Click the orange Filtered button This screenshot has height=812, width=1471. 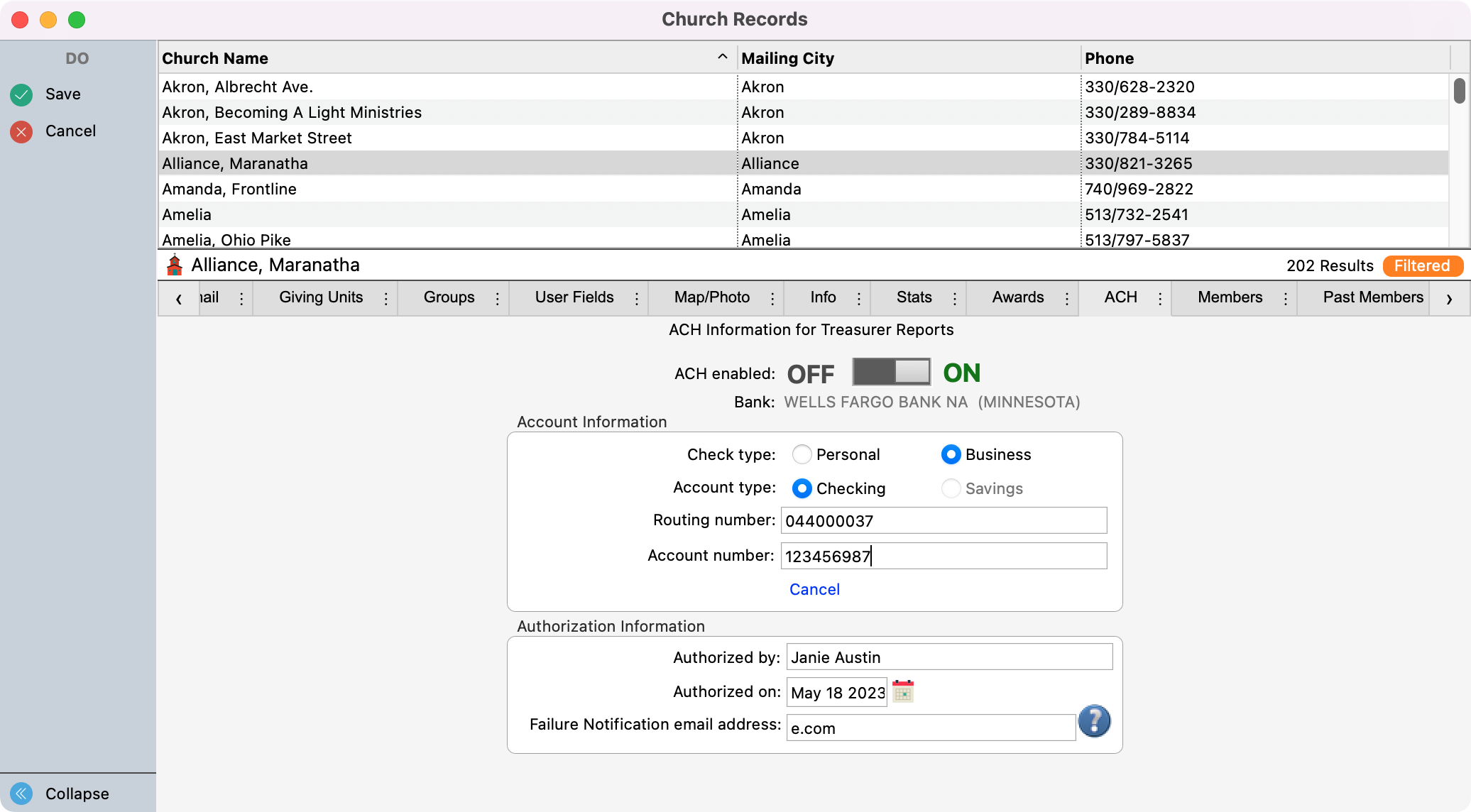(x=1421, y=265)
